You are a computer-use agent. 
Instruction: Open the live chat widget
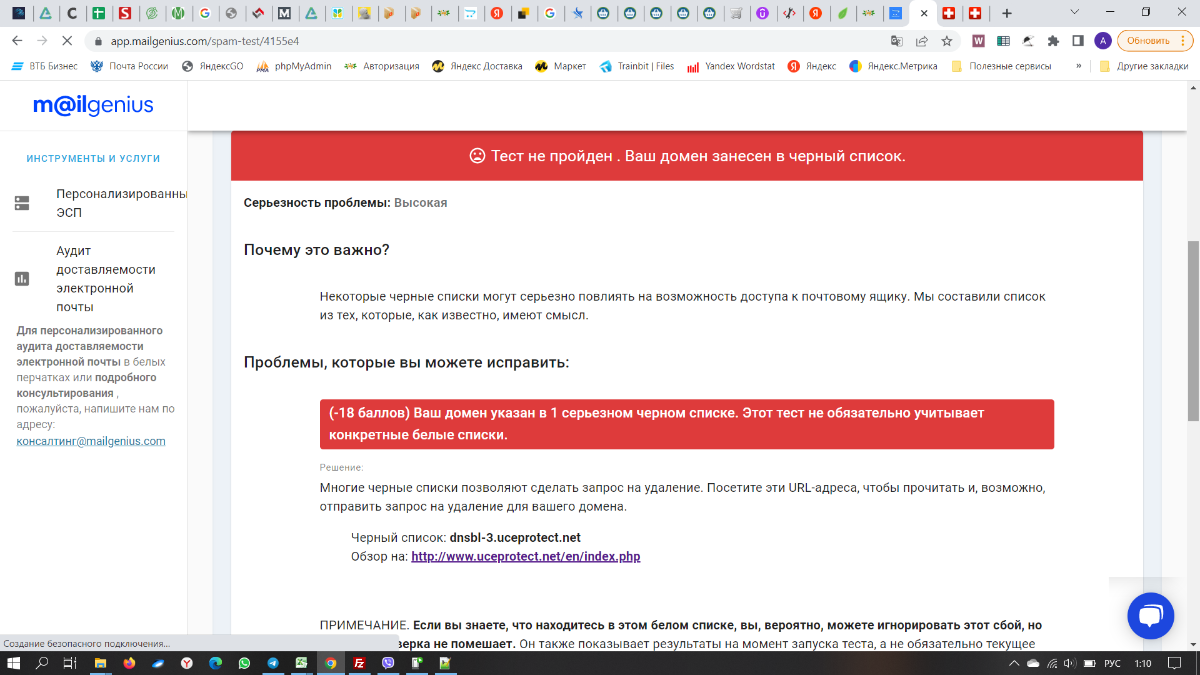[1150, 616]
